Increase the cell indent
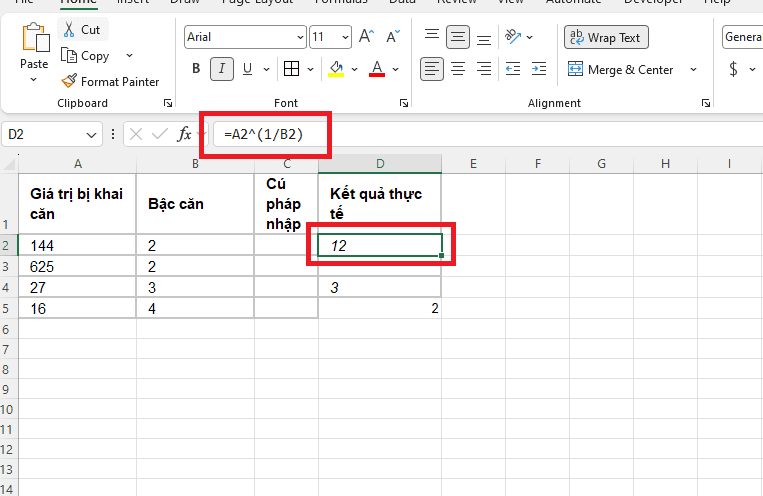Screen dimensions: 763x496 pos(539,69)
